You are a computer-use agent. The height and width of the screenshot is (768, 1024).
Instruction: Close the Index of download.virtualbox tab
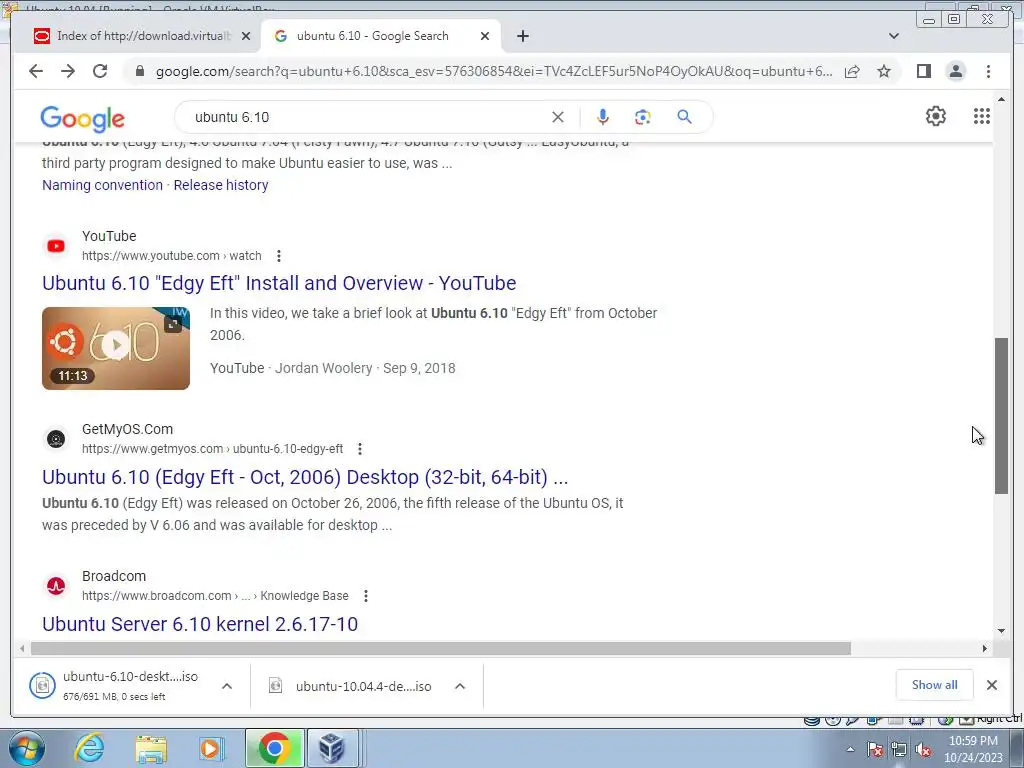(246, 36)
